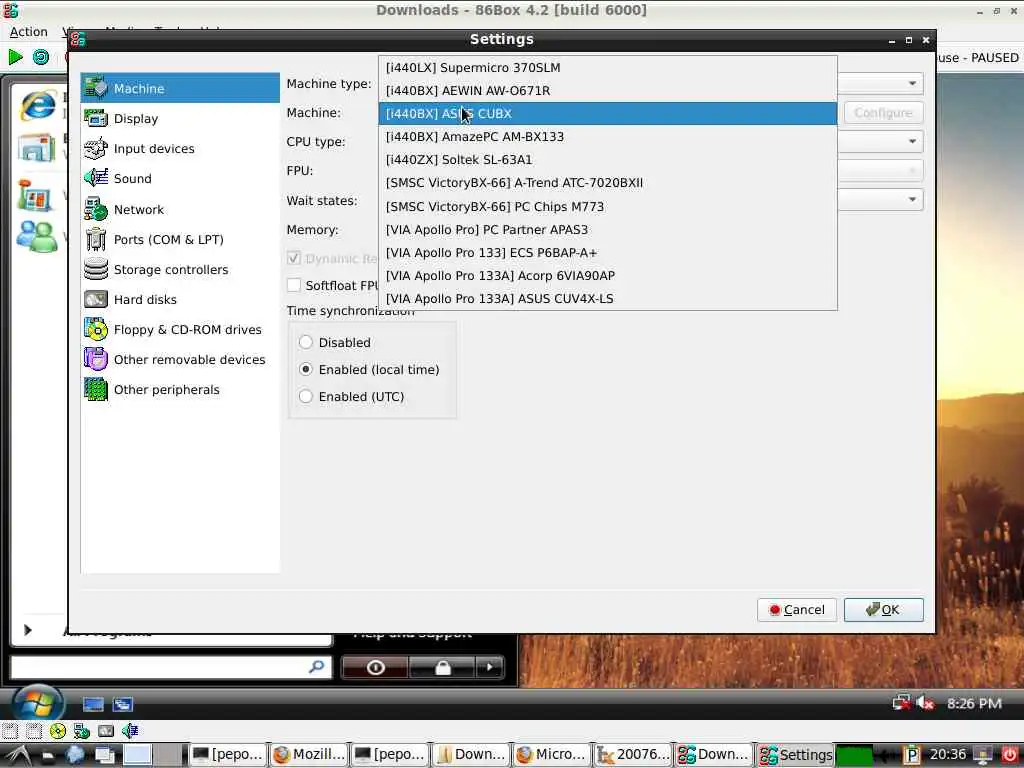Select Enabled (UTC) radio button
1024x768 pixels.
point(306,396)
